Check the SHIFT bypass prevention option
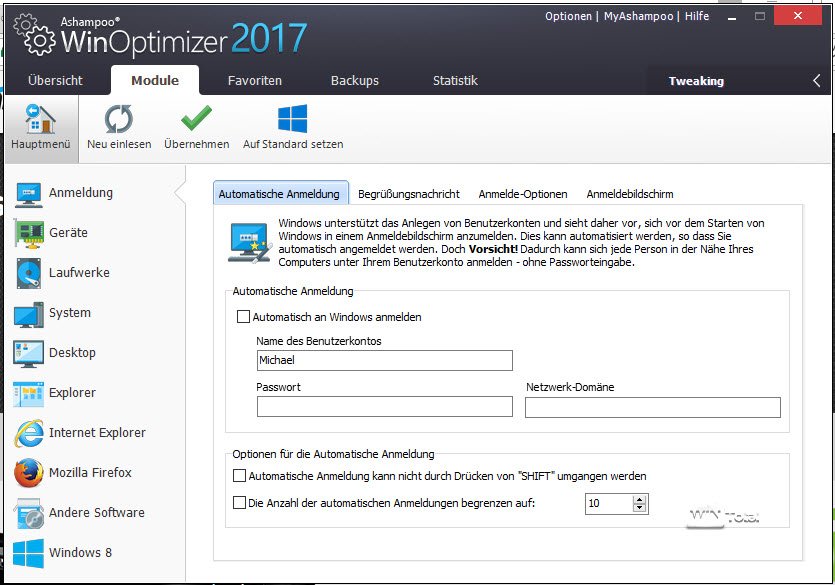The height and width of the screenshot is (585, 835). click(x=240, y=476)
